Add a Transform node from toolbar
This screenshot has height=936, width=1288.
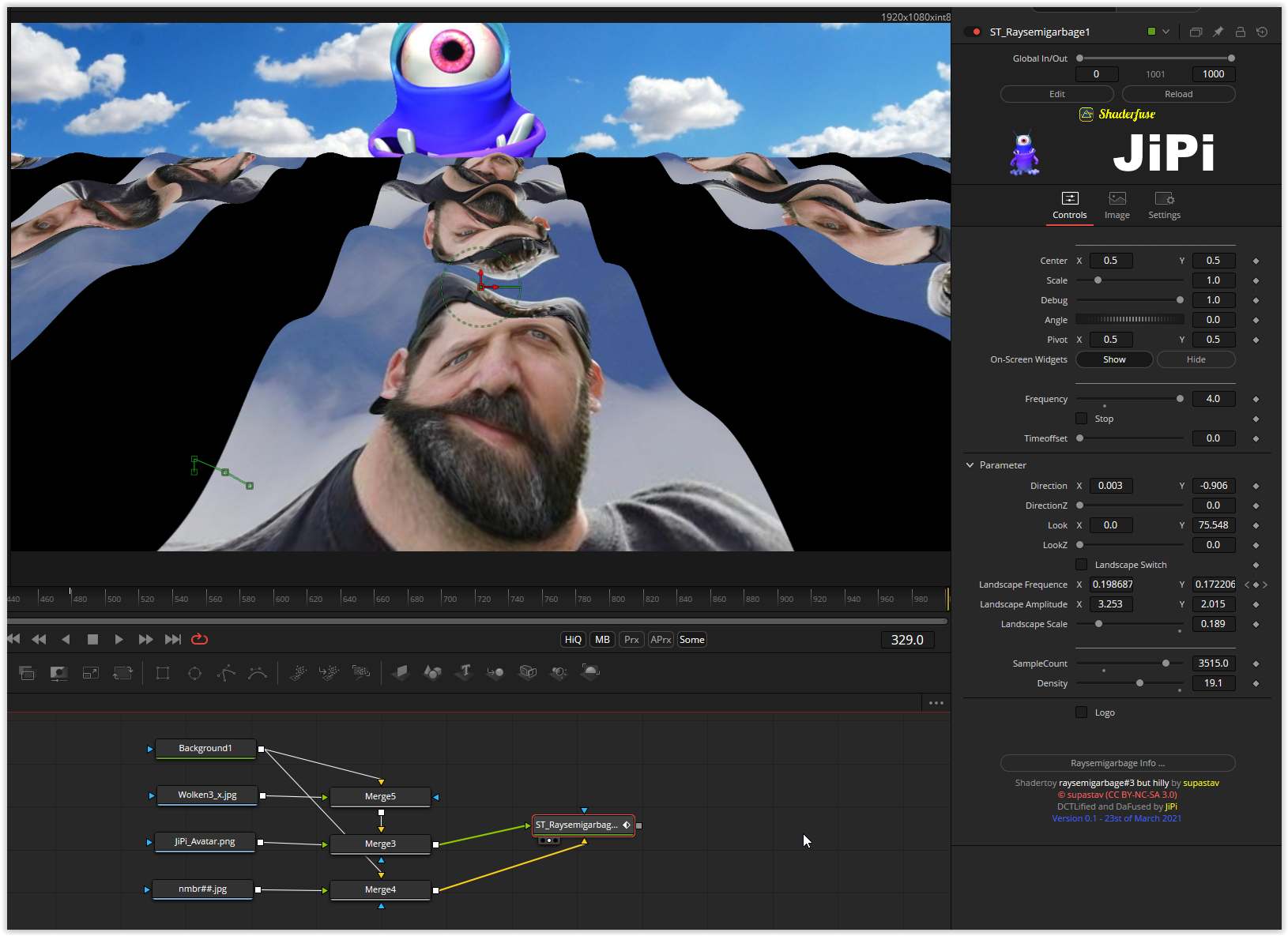click(122, 673)
